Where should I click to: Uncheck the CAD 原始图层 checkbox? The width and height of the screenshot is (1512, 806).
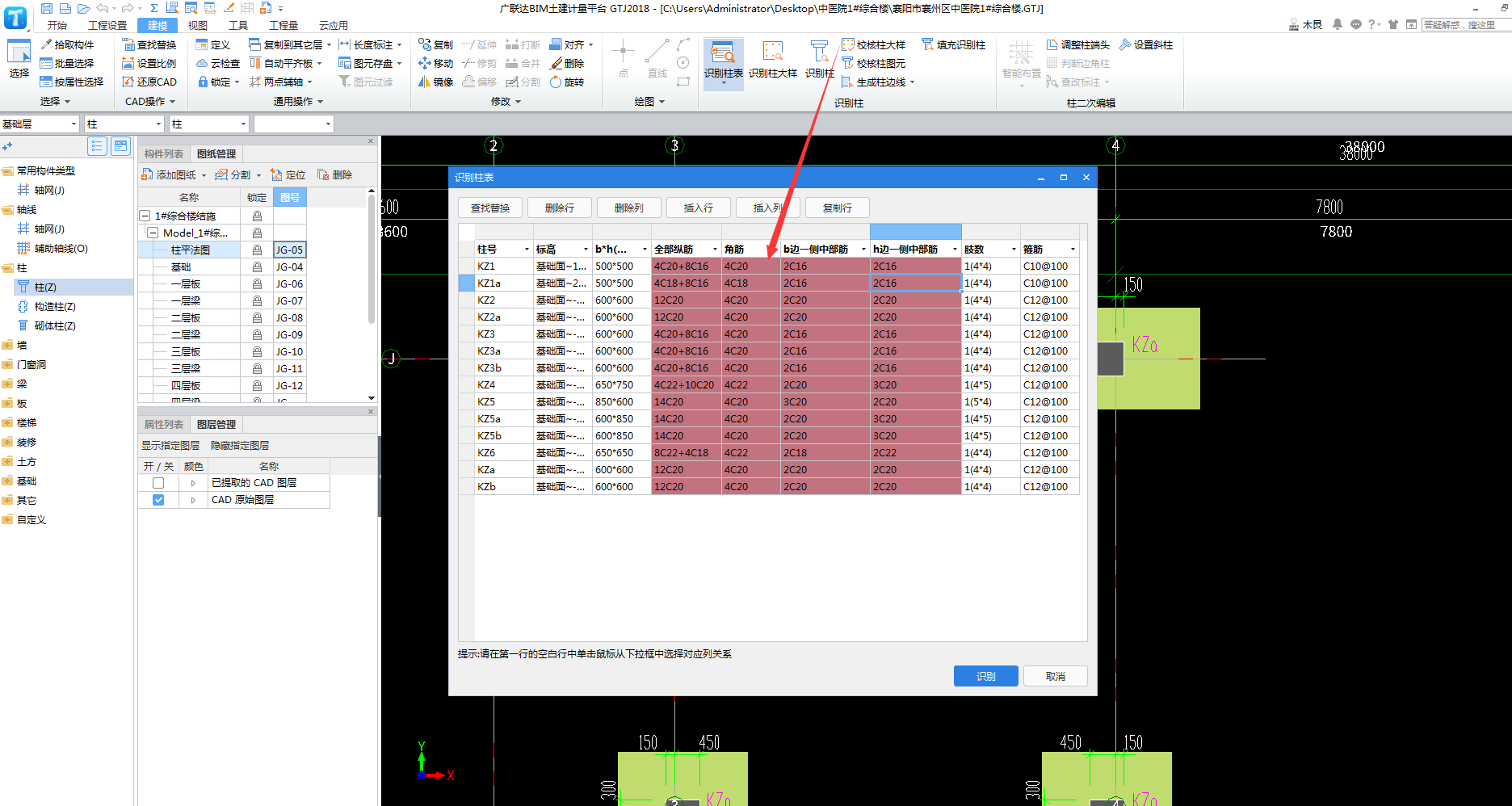158,500
